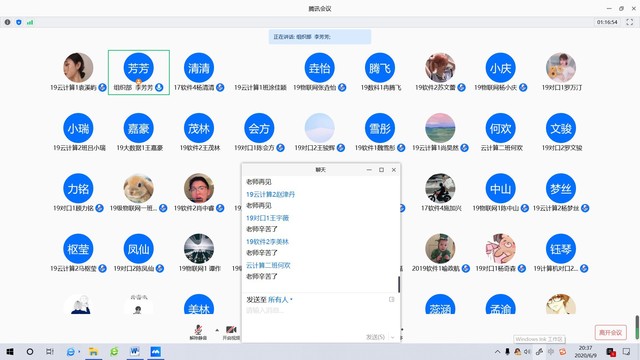Click the participant grid's right scrollbar

pos(637,327)
